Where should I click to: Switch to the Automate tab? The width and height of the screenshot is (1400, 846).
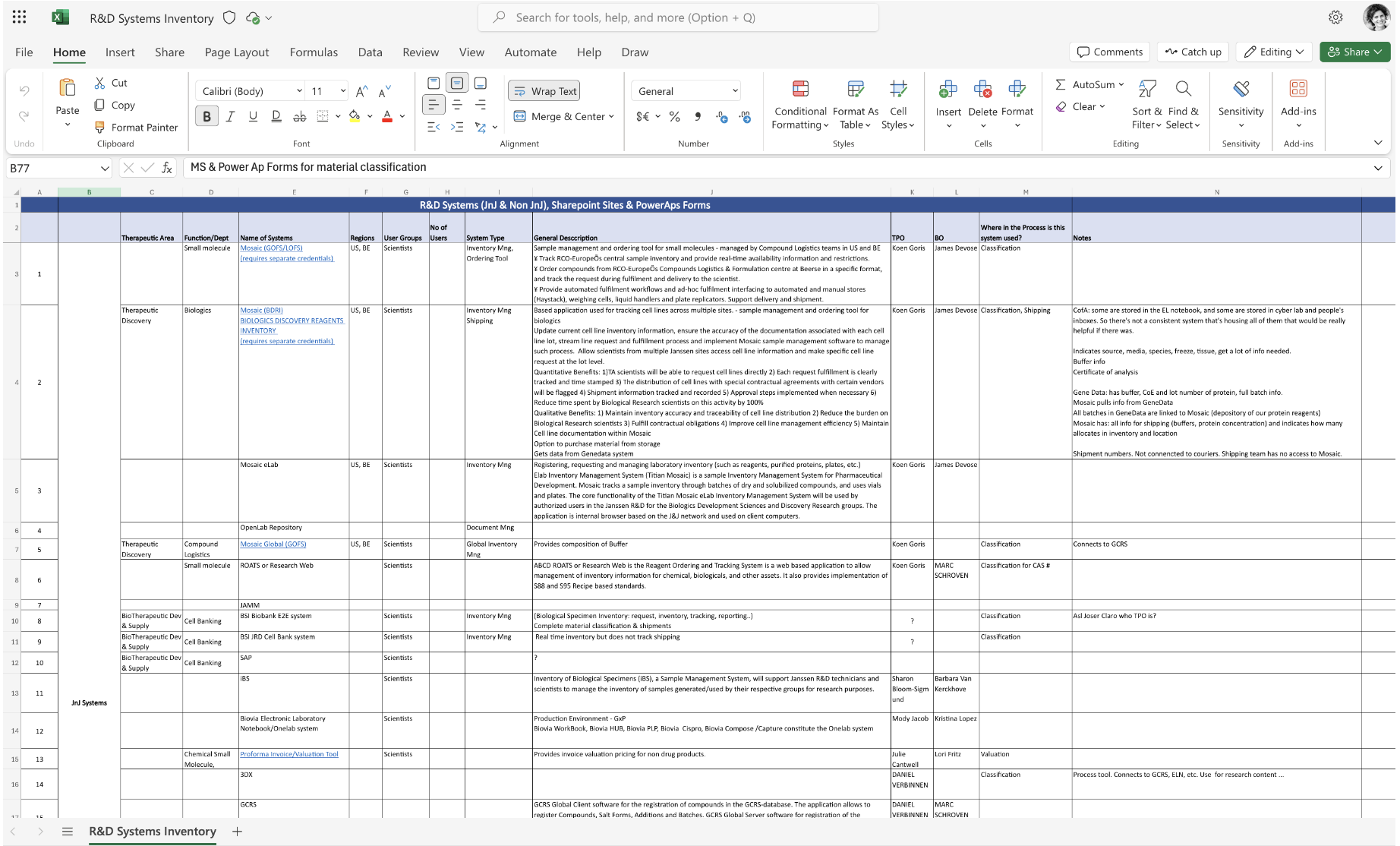[531, 52]
